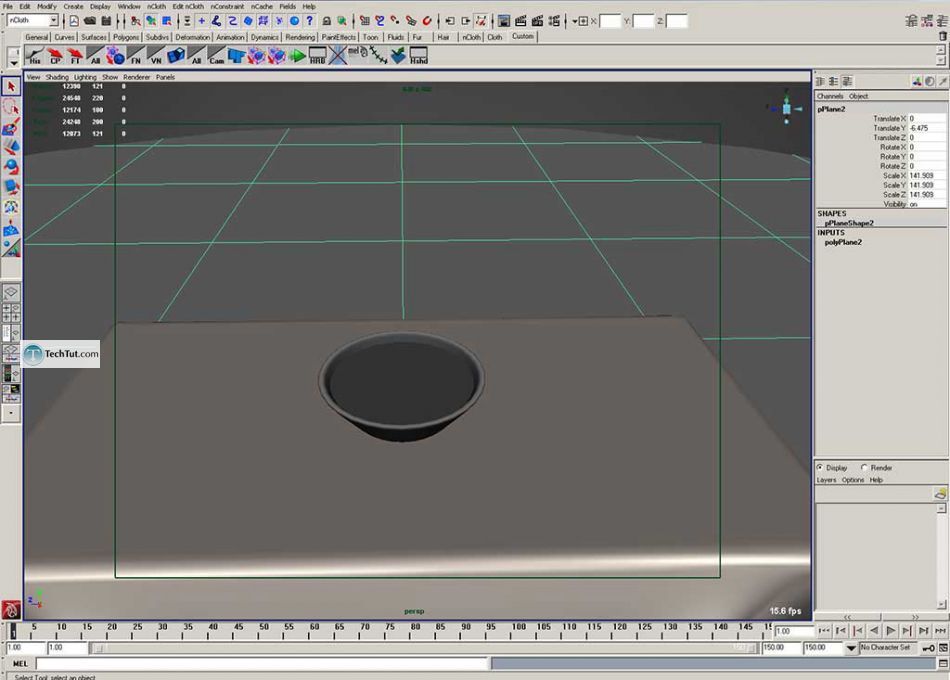Open the render settings icon
Viewport: 950px width, 680px height.
554,21
